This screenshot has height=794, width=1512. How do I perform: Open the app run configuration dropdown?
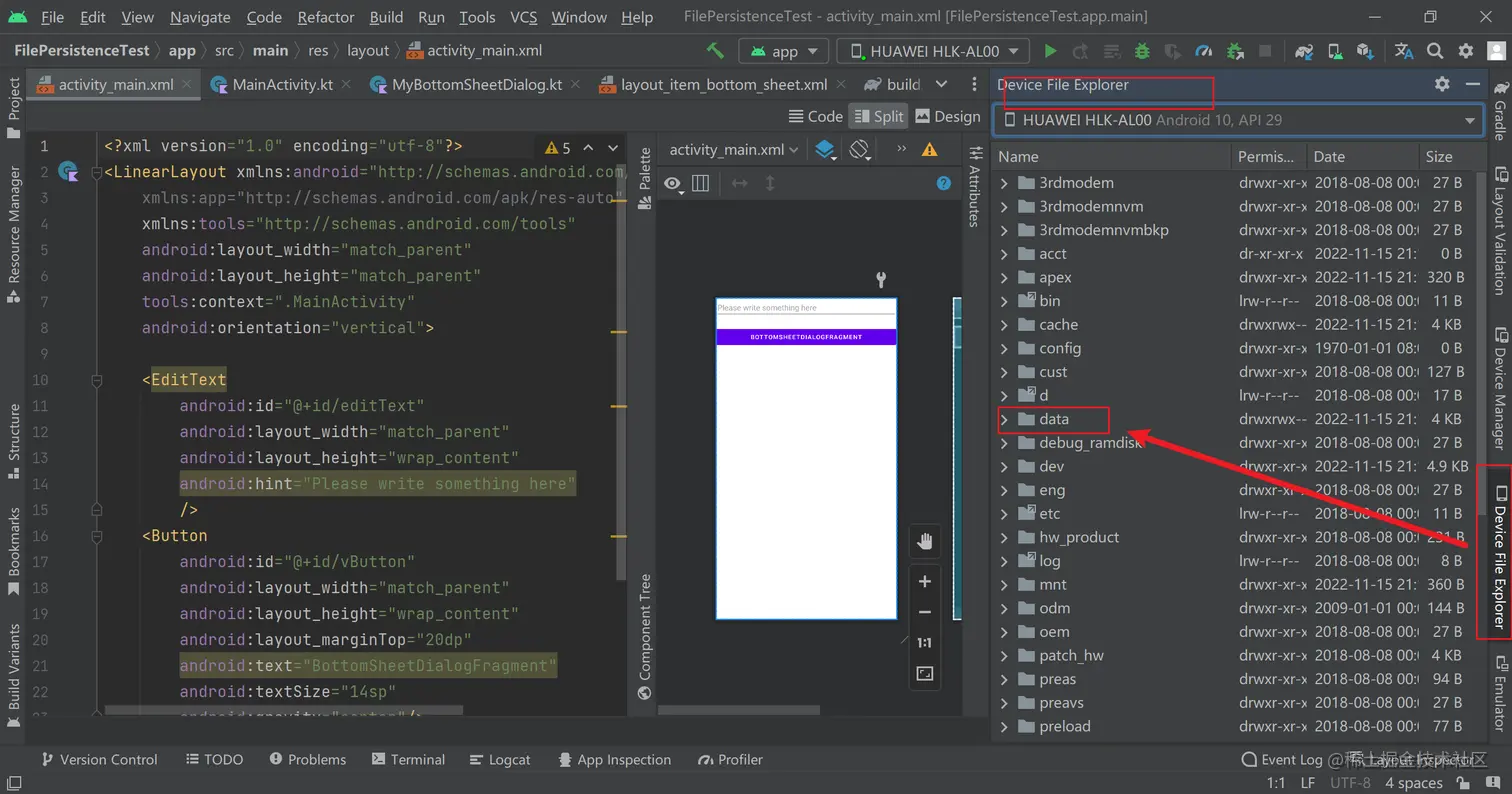pos(784,51)
